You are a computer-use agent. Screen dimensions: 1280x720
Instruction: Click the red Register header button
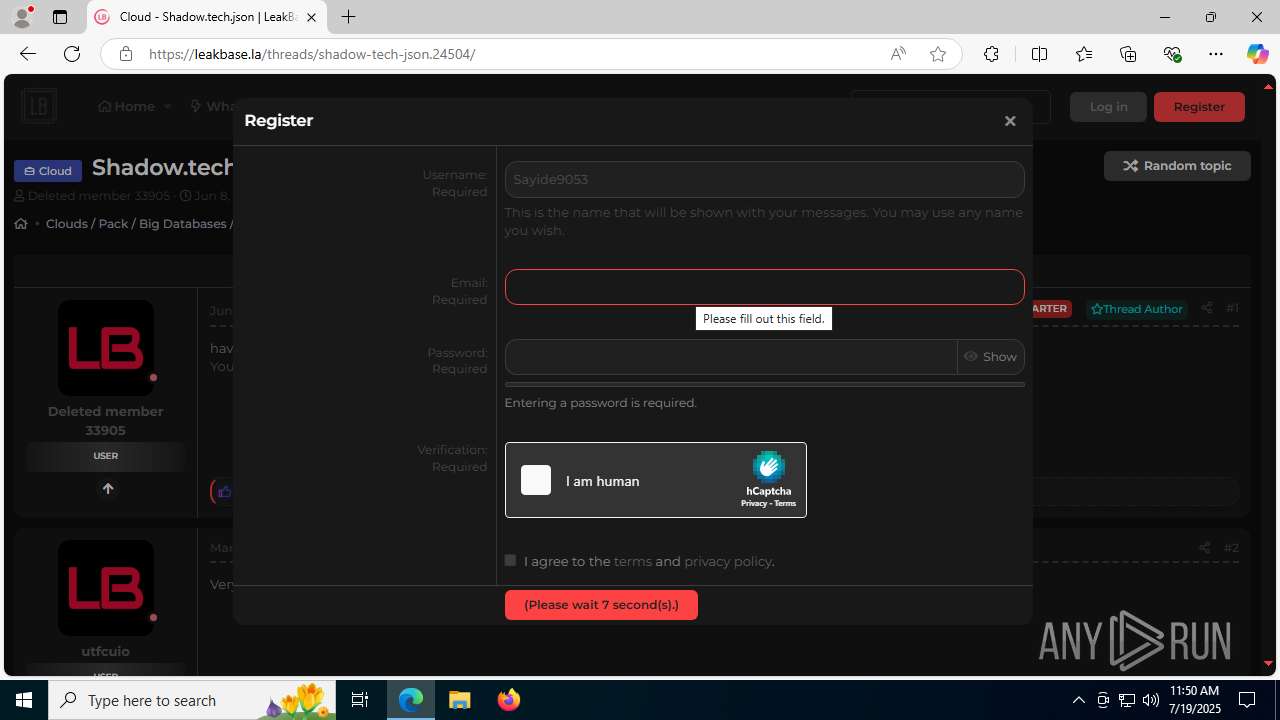tap(1199, 107)
